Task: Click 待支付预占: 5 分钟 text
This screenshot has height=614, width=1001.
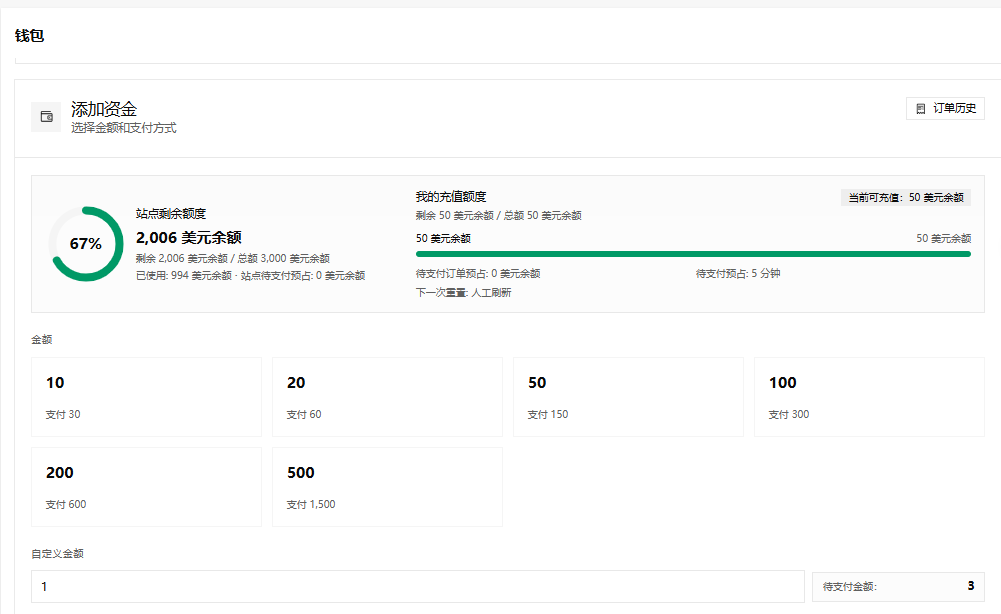Action: [738, 274]
